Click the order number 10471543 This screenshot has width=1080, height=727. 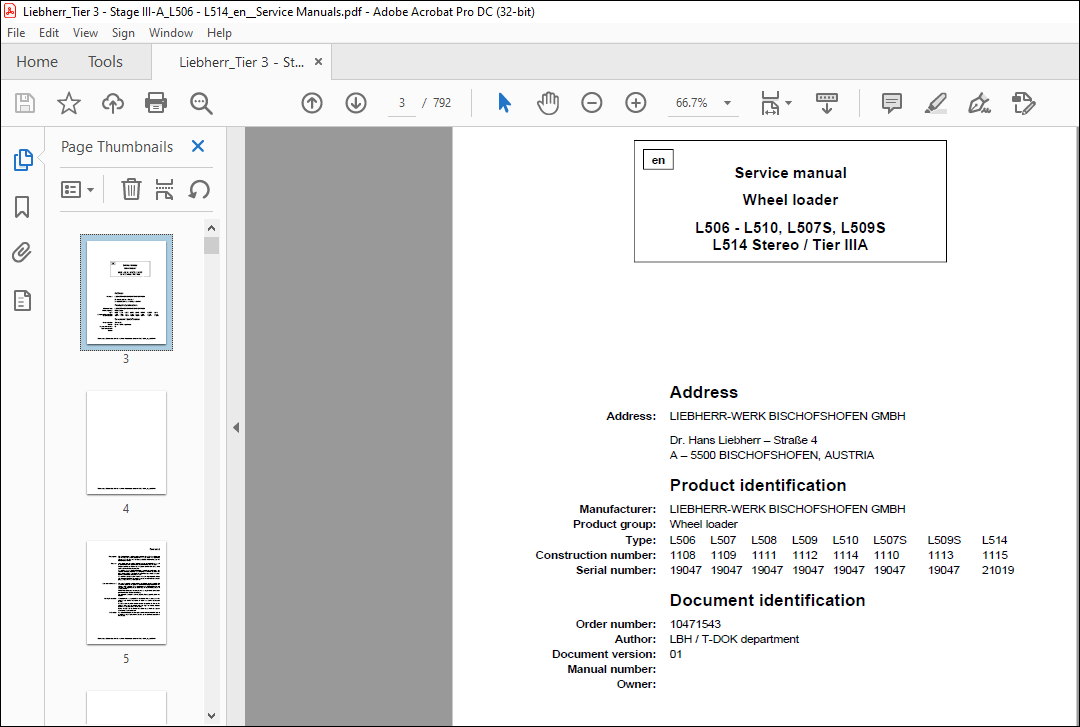point(695,624)
